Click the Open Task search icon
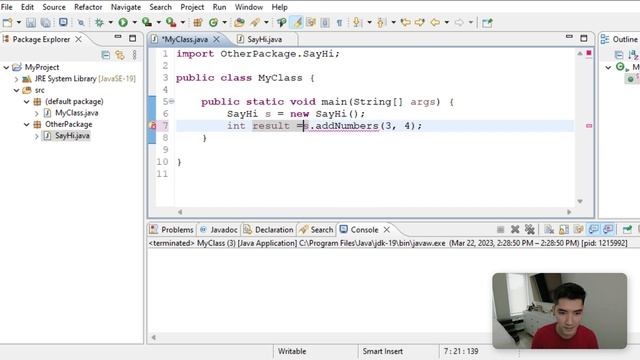This screenshot has width=640, height=360. (x=255, y=22)
